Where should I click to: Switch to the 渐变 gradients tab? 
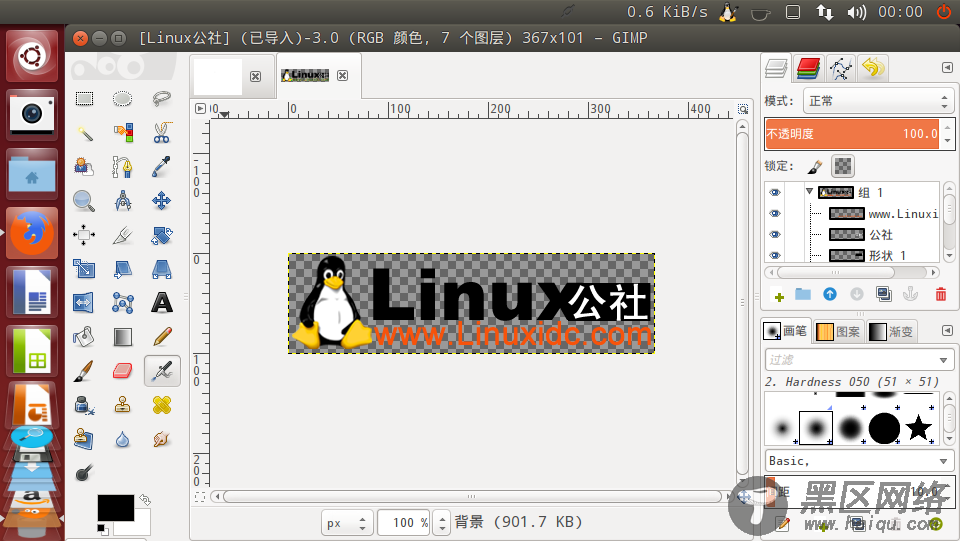point(891,332)
